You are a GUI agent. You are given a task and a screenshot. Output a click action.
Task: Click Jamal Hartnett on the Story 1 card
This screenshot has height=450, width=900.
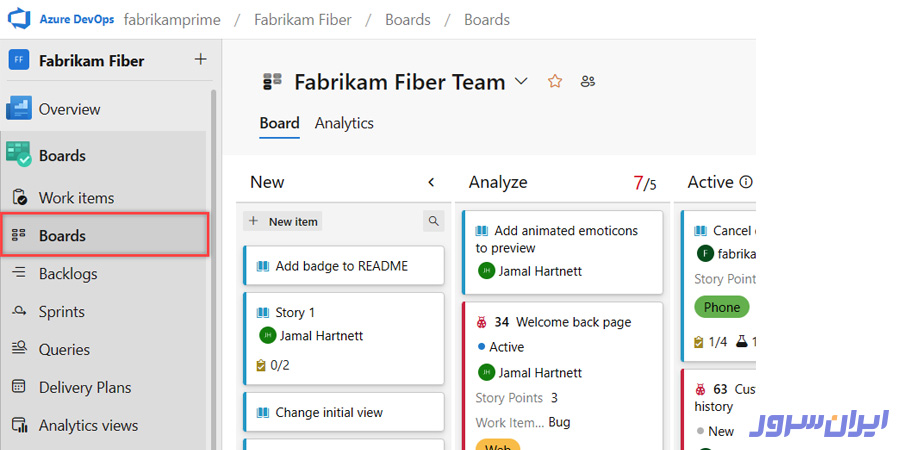[321, 336]
